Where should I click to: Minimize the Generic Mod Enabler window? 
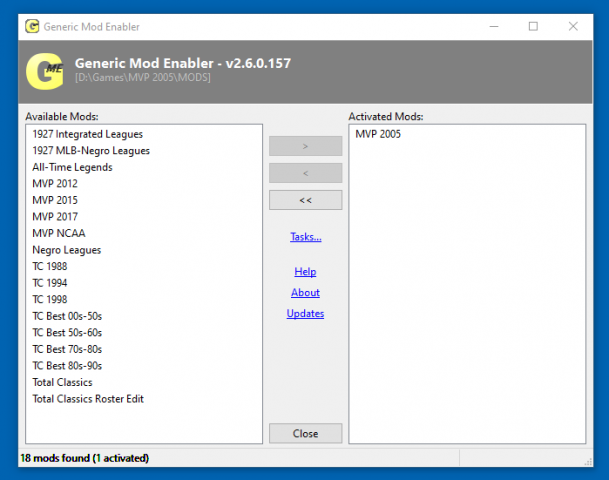pos(494,26)
